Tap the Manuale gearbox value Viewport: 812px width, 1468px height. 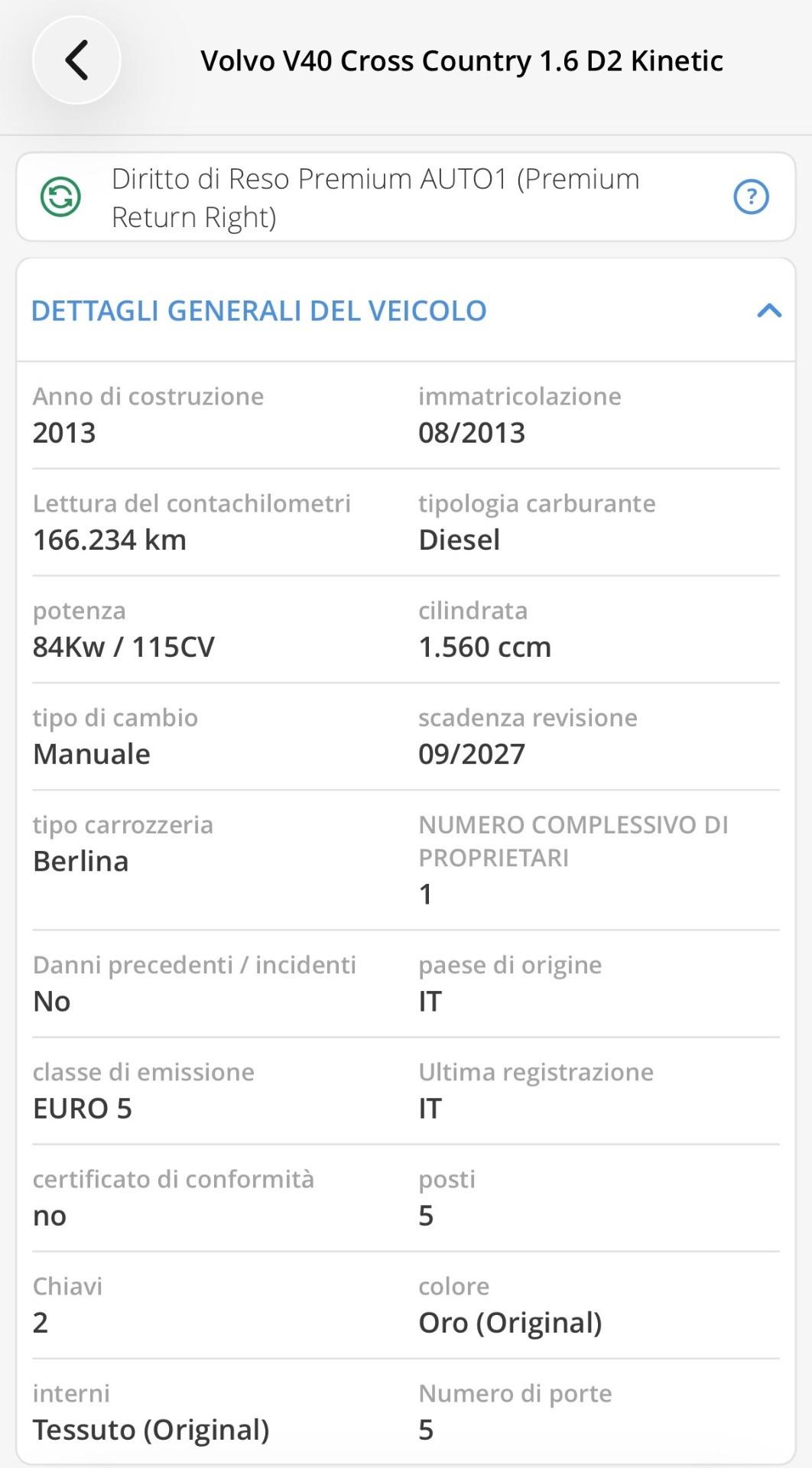(x=92, y=754)
